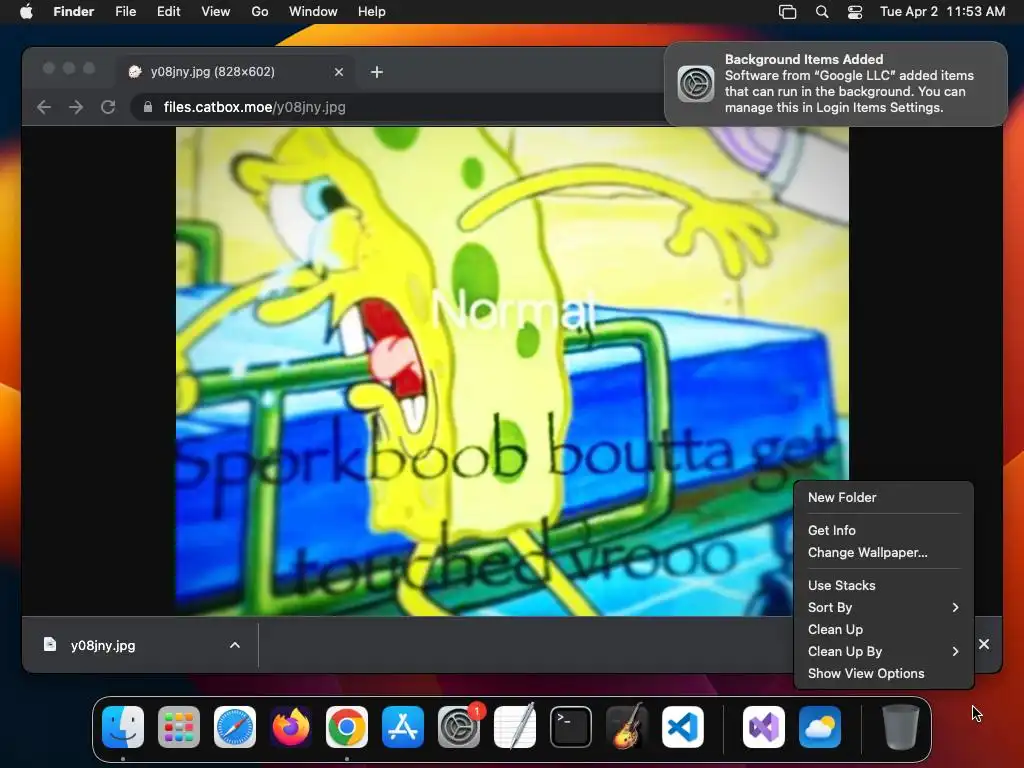This screenshot has width=1024, height=768.
Task: Open Launchpad in the dock
Action: (179, 727)
